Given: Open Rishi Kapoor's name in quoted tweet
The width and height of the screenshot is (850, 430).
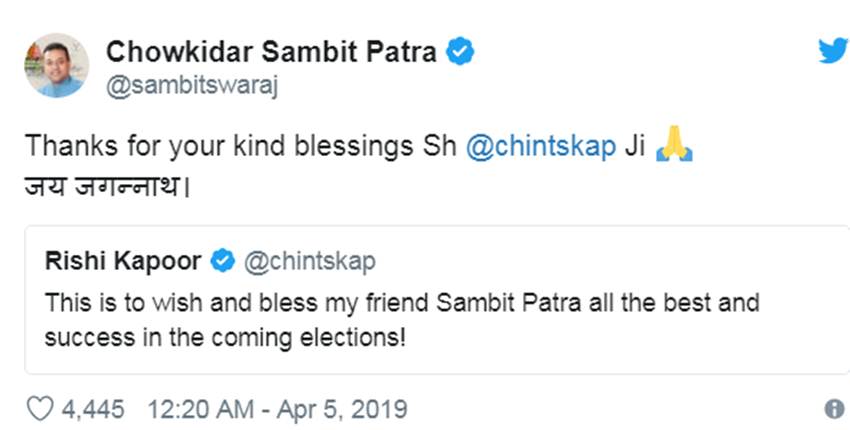Looking at the screenshot, I should point(123,263).
